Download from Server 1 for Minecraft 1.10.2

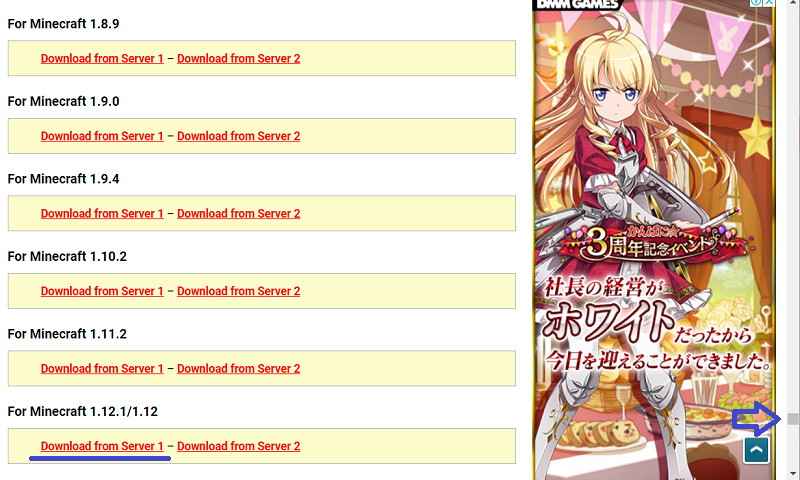[x=102, y=291]
